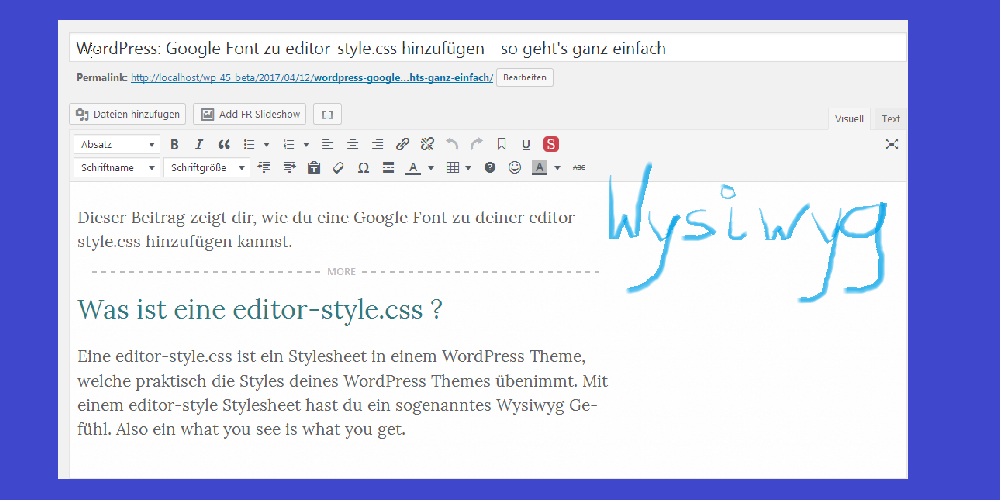Apply background highlight color
This screenshot has width=1002, height=502.
coord(539,167)
